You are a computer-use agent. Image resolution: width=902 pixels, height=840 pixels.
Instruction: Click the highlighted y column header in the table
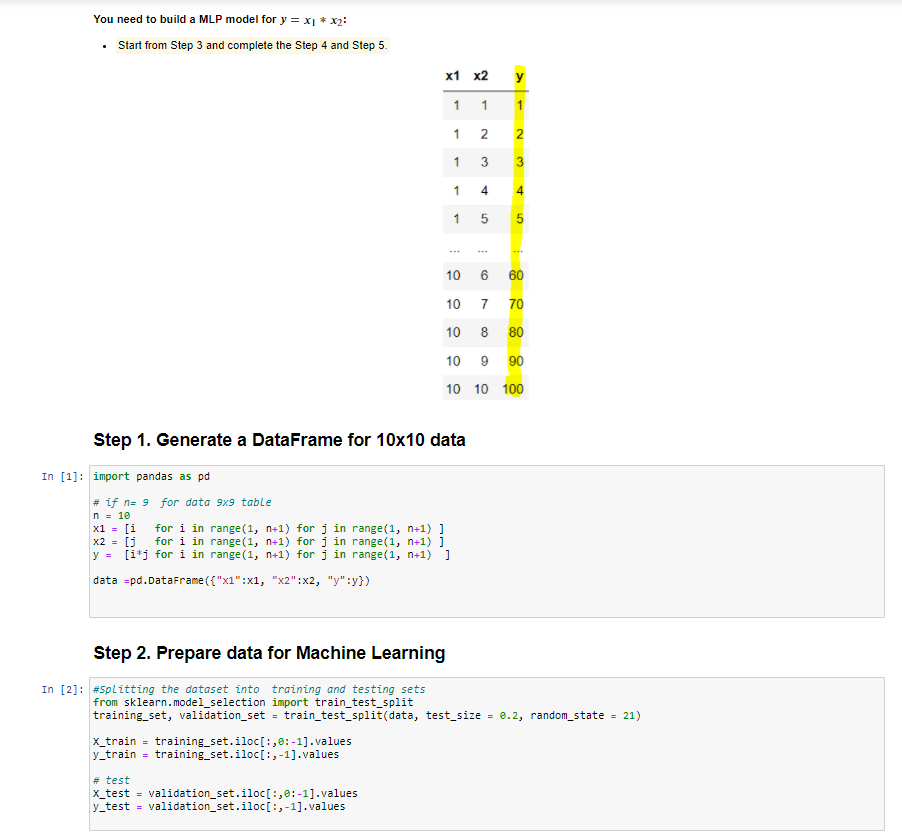click(518, 75)
